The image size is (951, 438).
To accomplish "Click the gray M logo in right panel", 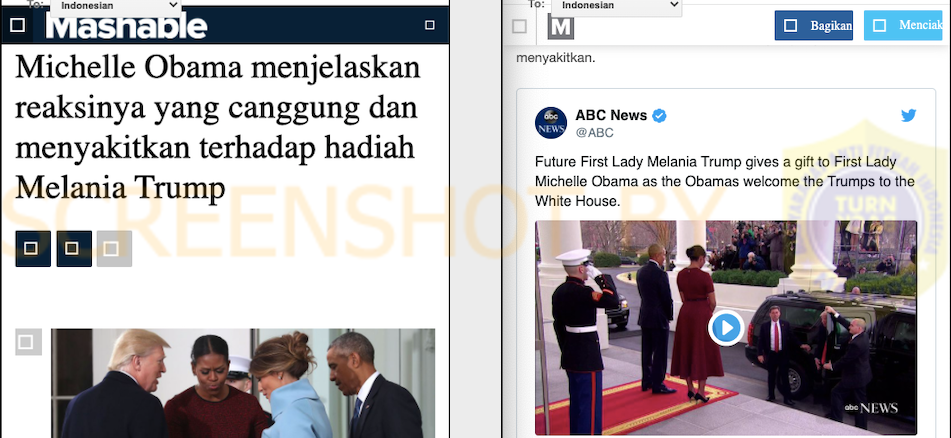I will [x=560, y=27].
